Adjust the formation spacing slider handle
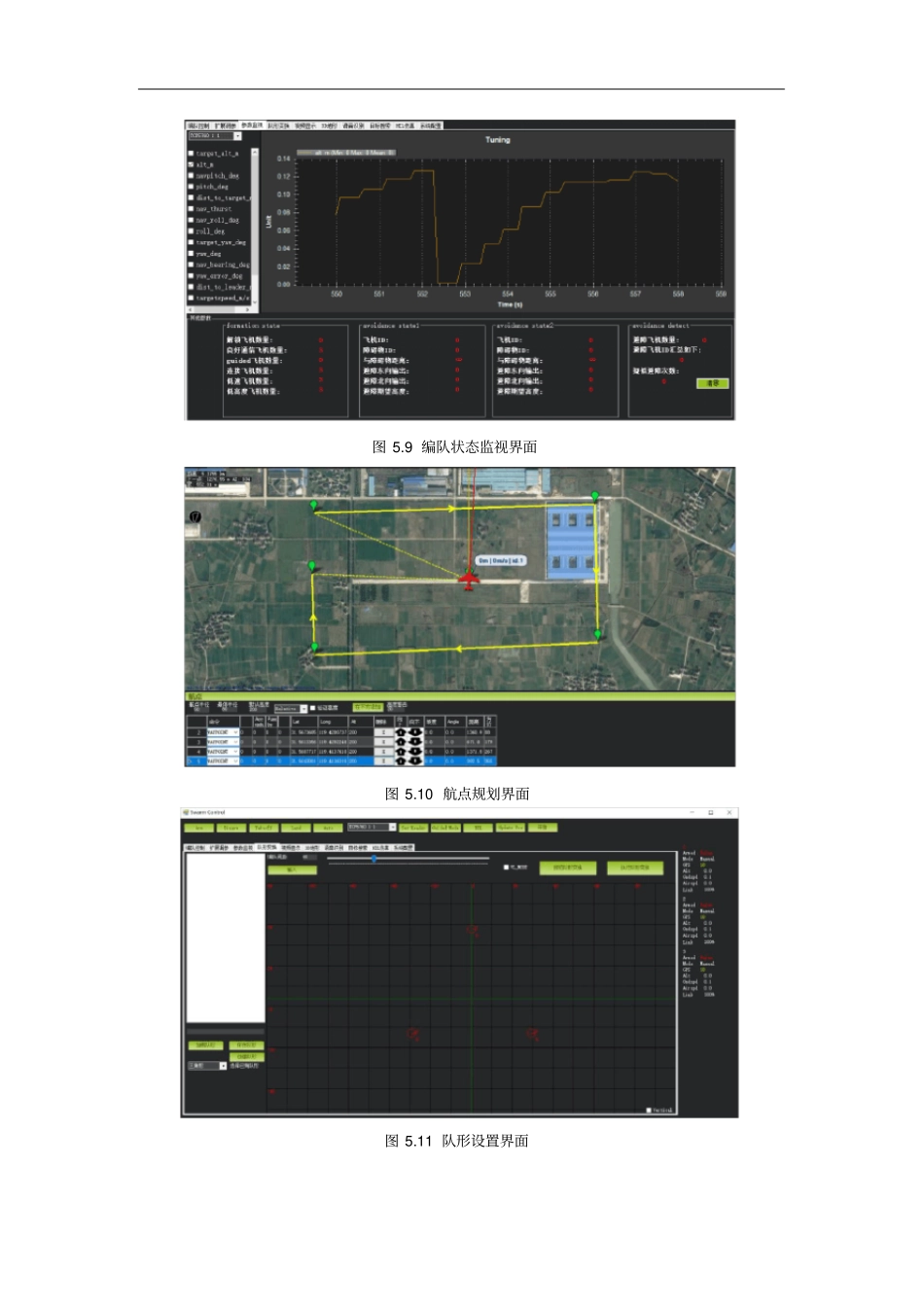The image size is (924, 1308). tap(373, 859)
